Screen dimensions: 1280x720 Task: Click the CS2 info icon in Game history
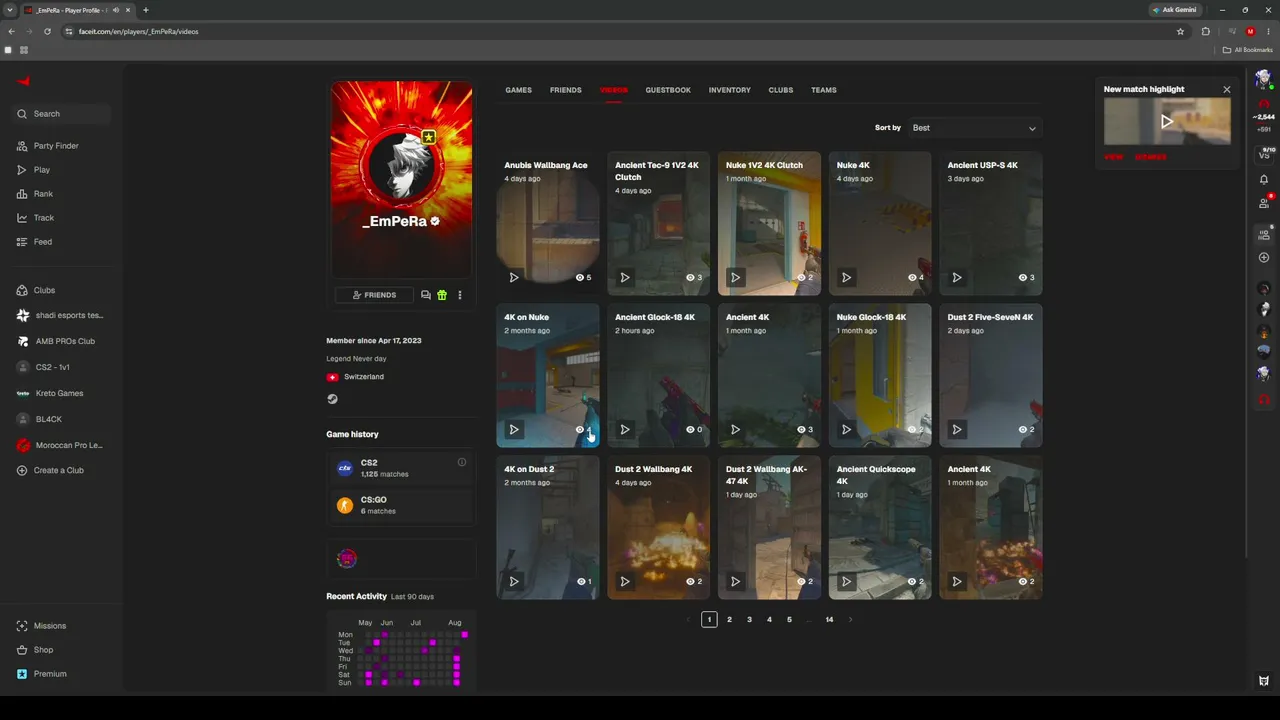tap(462, 462)
